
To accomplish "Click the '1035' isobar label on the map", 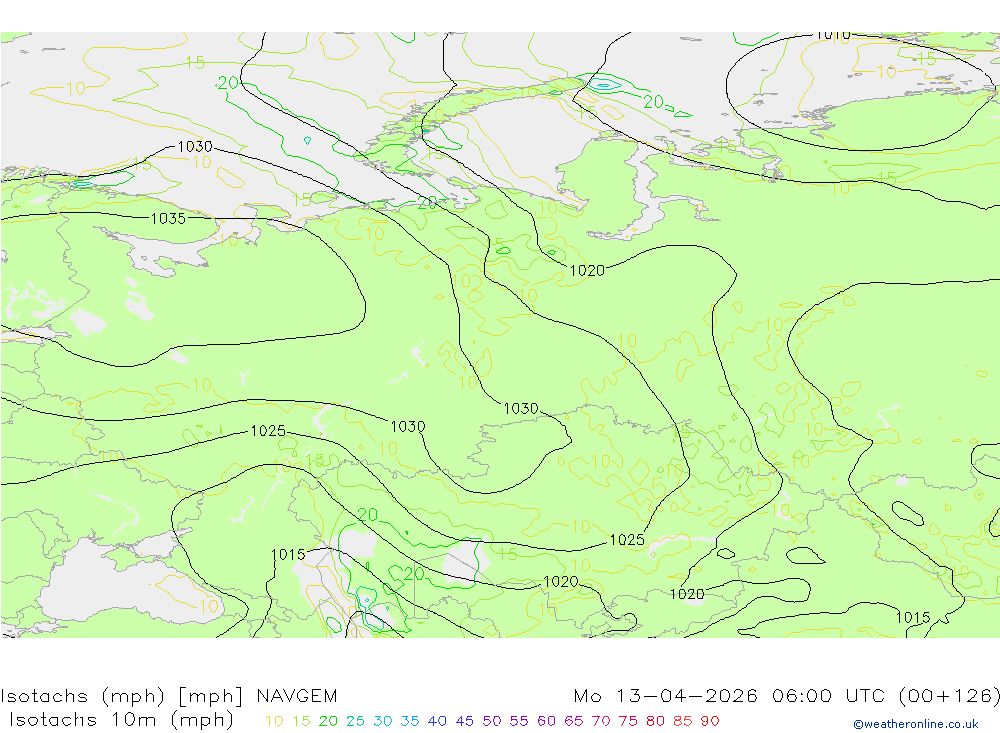I will click(x=168, y=218).
